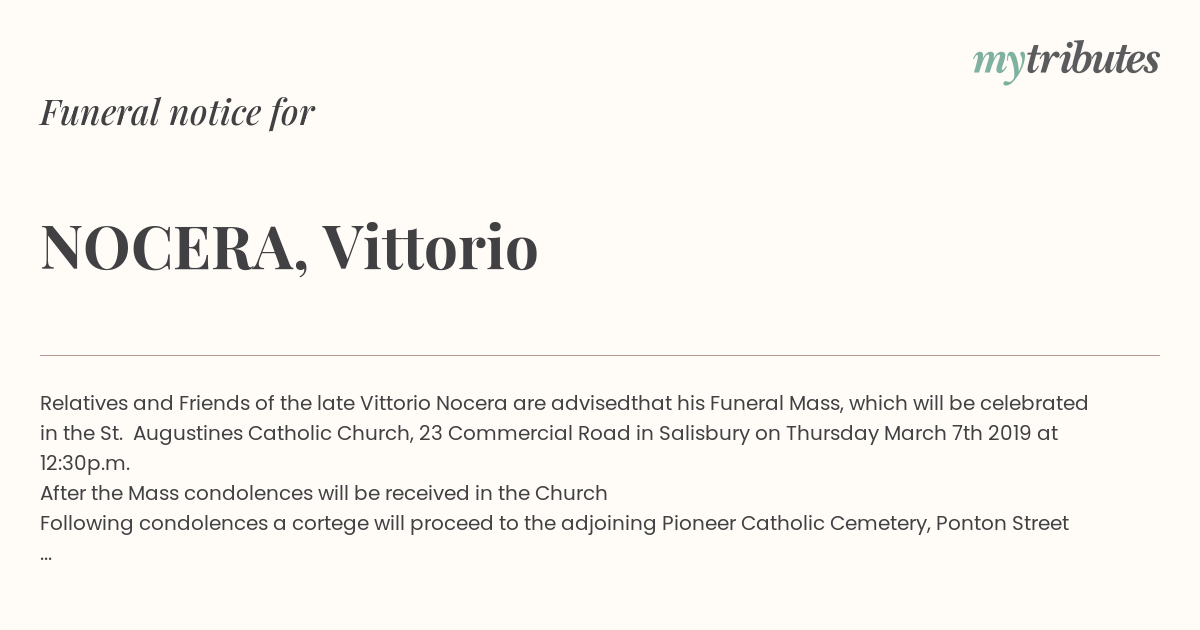Image resolution: width=1200 pixels, height=630 pixels.
Task: Click "Pioneer Catholic Cemetery" text
Action: click(793, 524)
